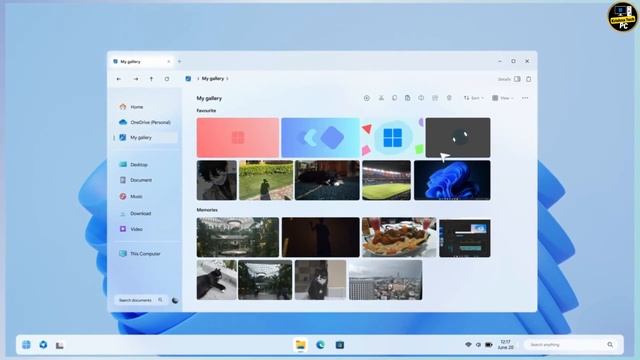Click the taskbar search magnifier icon
Viewport: 640px width, 360px height.
click(x=610, y=345)
